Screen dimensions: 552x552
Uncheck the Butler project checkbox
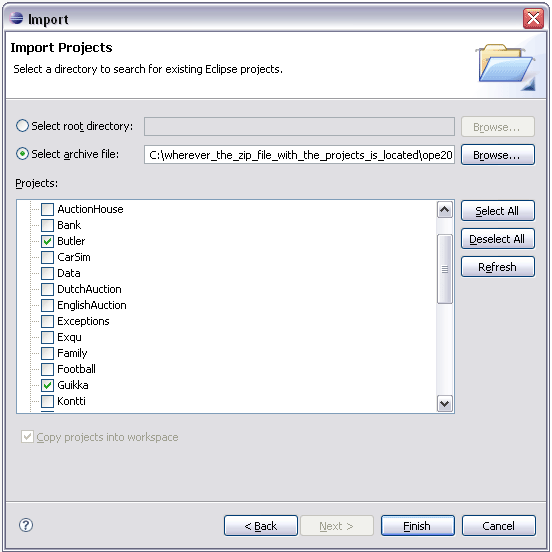click(x=47, y=241)
